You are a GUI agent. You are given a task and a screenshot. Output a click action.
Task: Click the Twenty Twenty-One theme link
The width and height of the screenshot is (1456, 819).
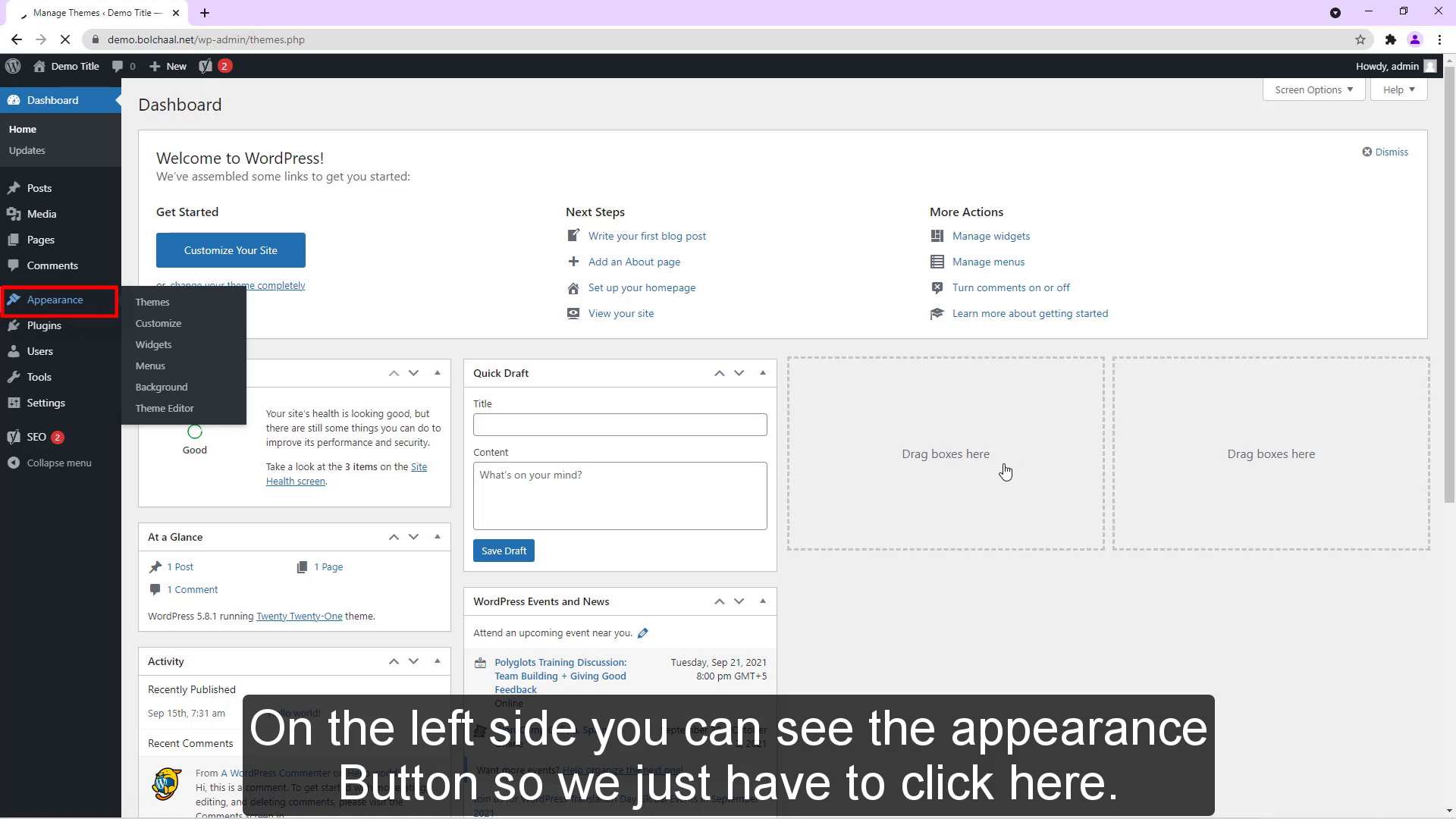(299, 616)
